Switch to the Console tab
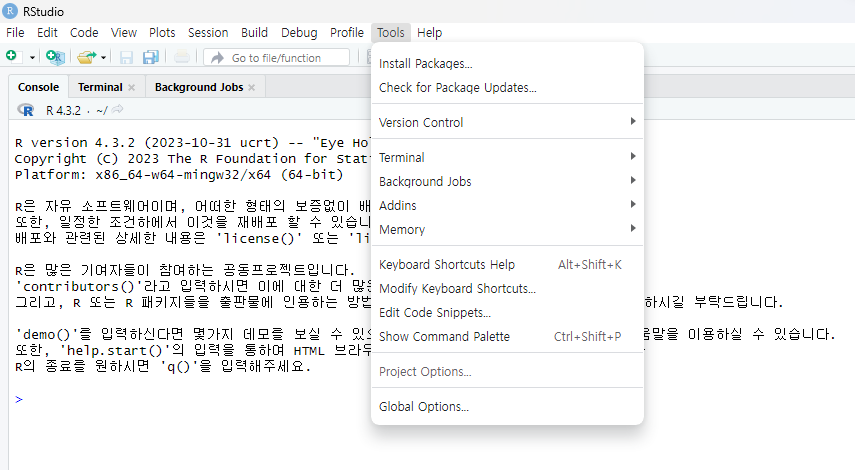 38,87
